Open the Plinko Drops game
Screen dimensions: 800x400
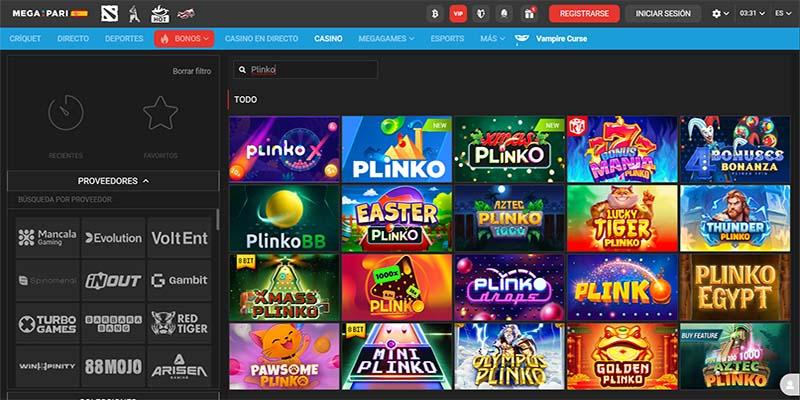point(509,288)
